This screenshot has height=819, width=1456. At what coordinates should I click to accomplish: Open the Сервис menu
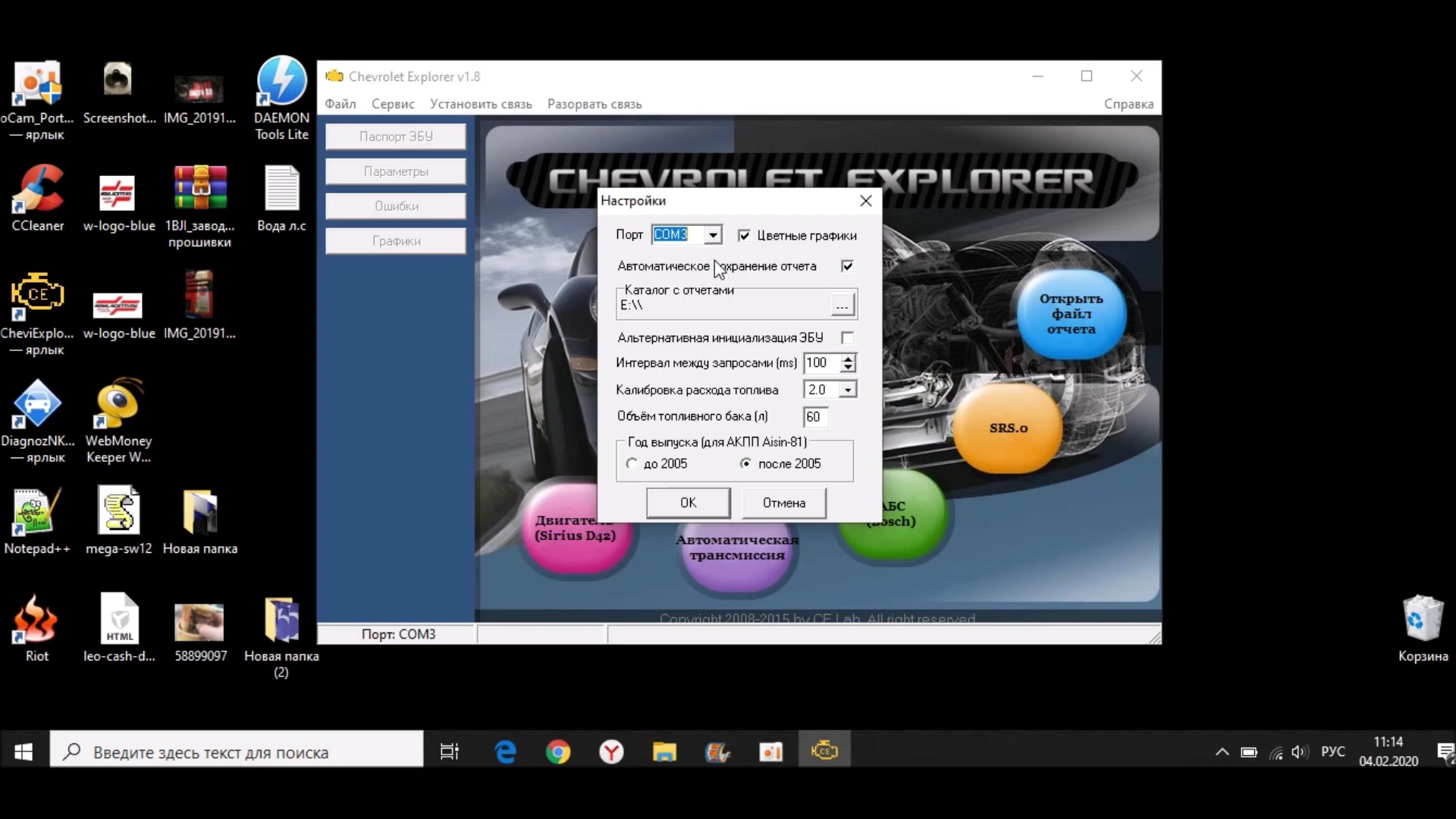392,104
